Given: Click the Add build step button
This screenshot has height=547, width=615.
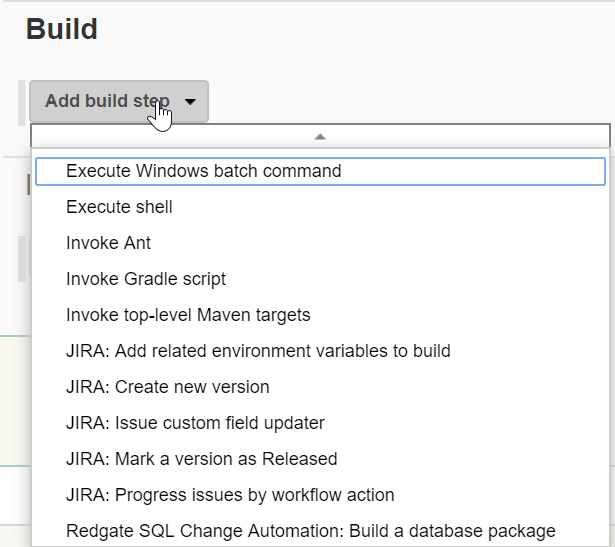Looking at the screenshot, I should (x=107, y=101).
